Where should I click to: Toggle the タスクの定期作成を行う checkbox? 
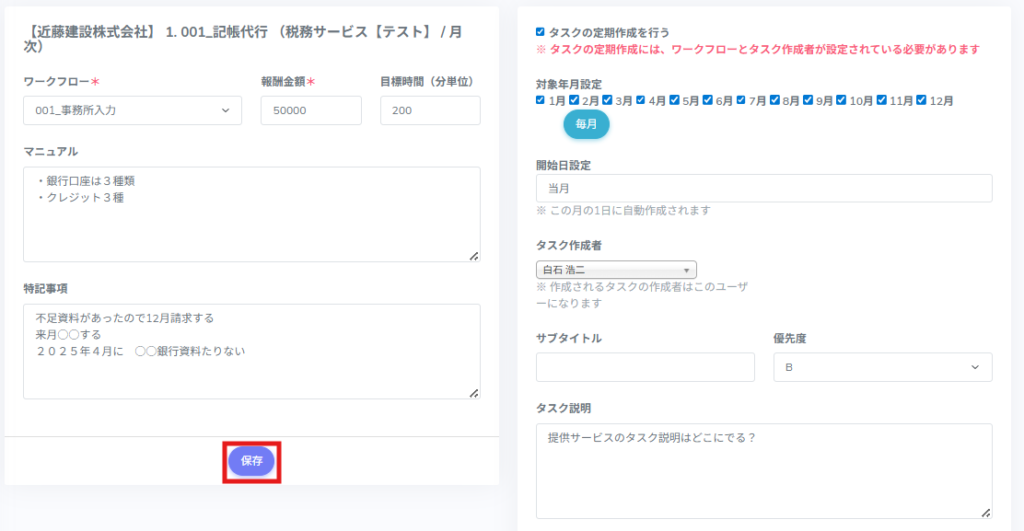(541, 32)
